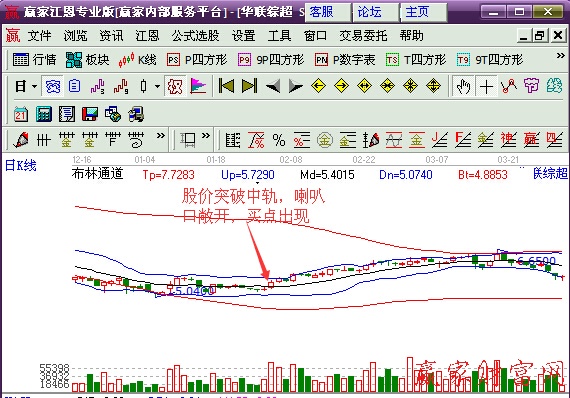Open the 文件 menu
Screen dimensions: 570x398
(40, 36)
